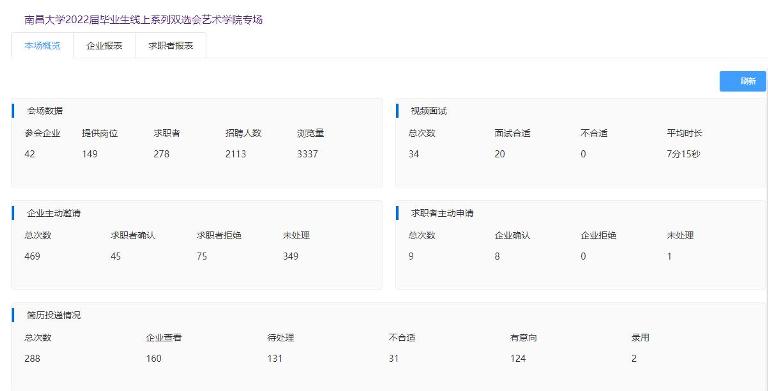The image size is (768, 391).
Task: Click the 录用 value 2
Action: click(x=634, y=359)
